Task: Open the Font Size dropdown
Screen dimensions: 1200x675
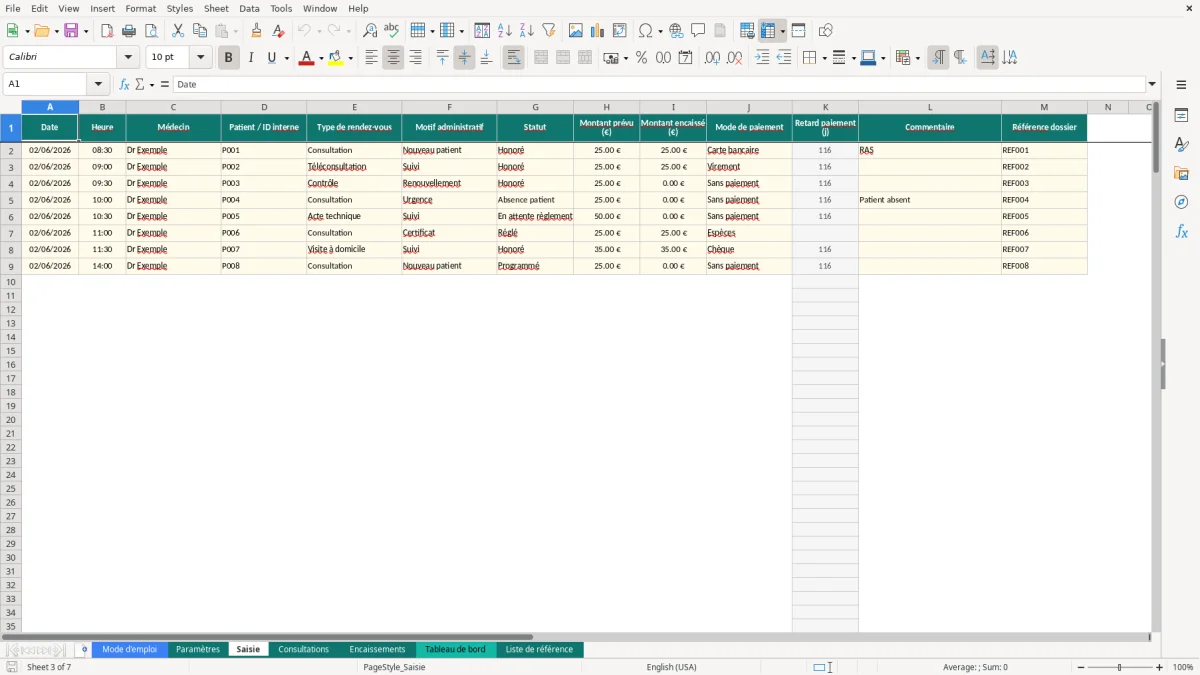Action: [201, 58]
